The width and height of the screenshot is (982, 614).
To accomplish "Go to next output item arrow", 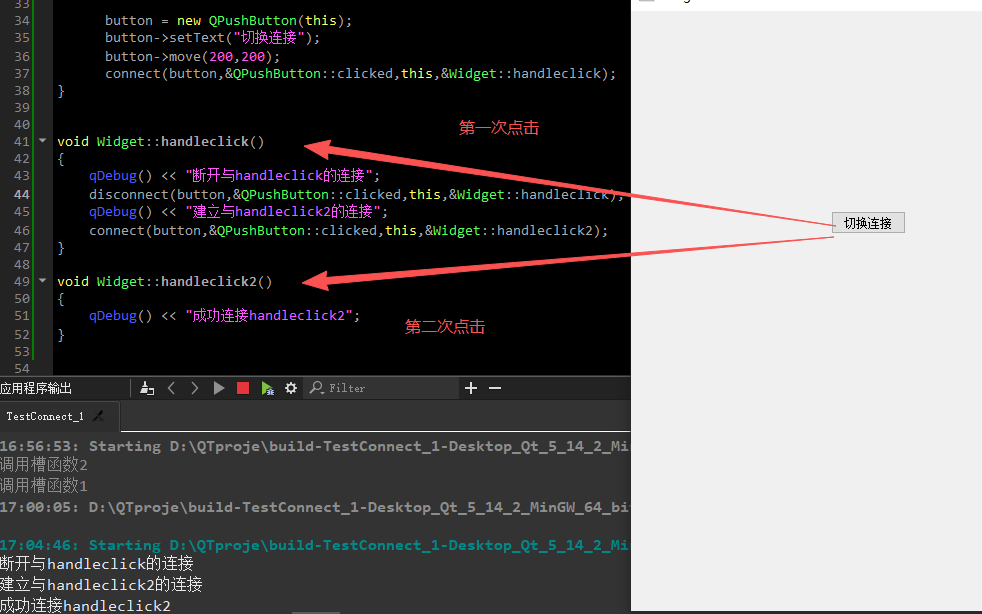I will coord(195,388).
